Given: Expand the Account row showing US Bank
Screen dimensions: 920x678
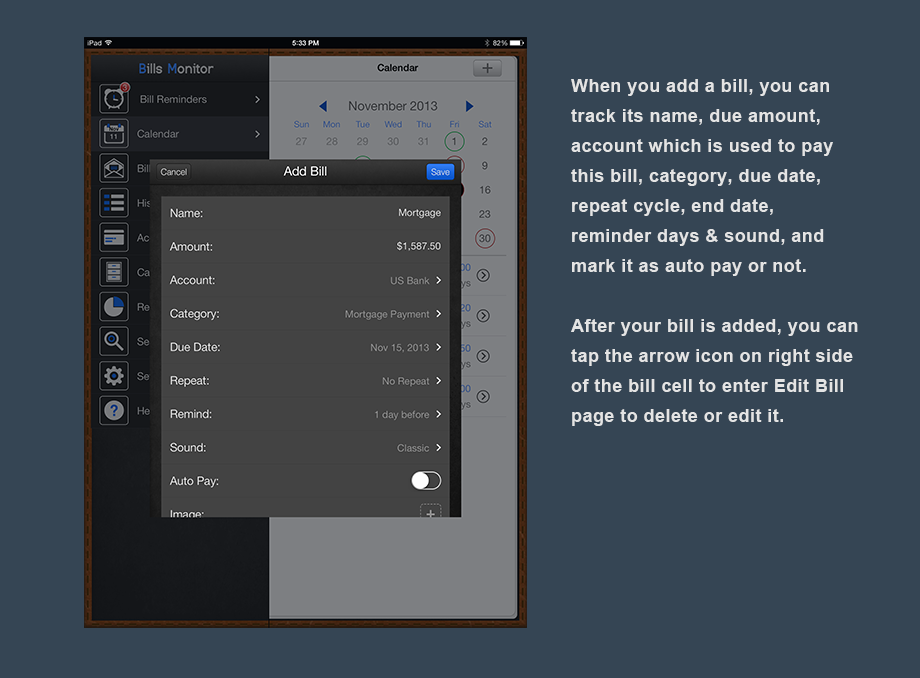Looking at the screenshot, I should [305, 281].
